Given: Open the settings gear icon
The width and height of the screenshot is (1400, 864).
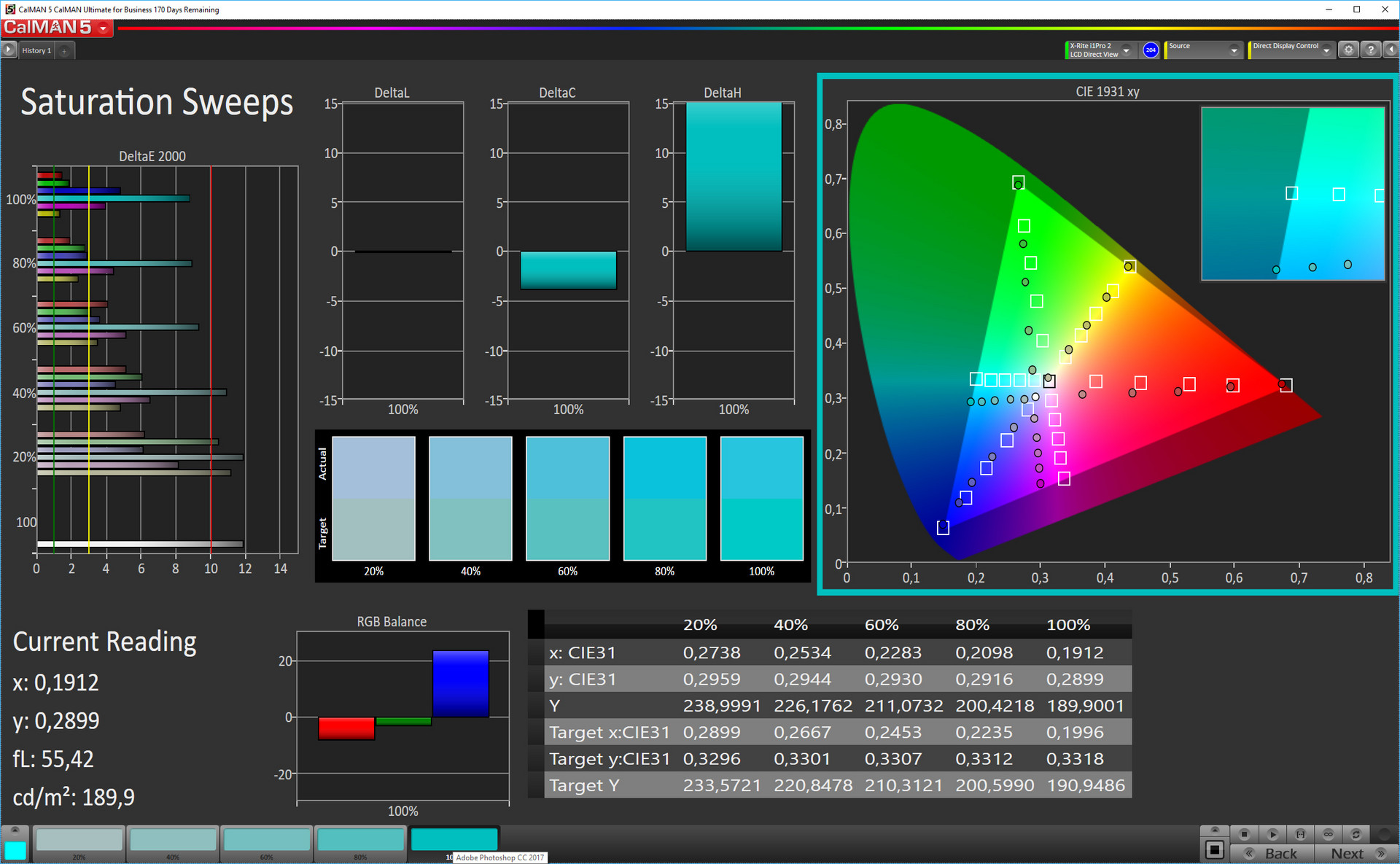Looking at the screenshot, I should 1348,50.
